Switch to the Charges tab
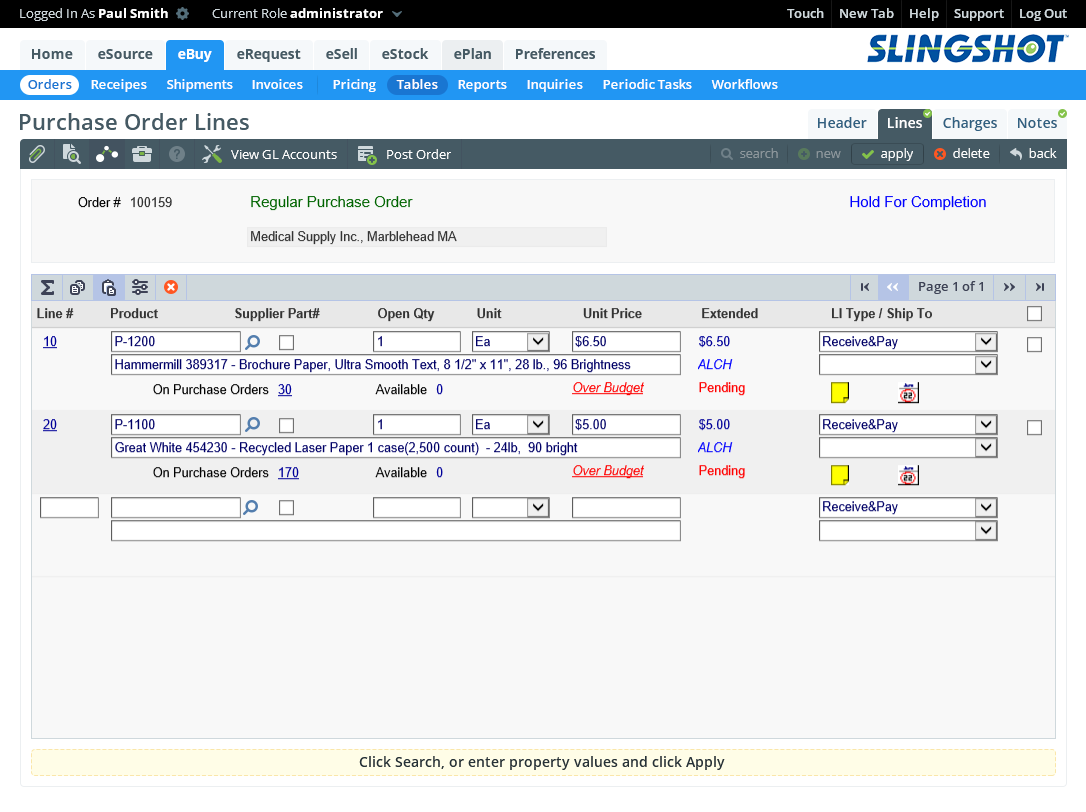The image size is (1086, 812). click(x=969, y=123)
